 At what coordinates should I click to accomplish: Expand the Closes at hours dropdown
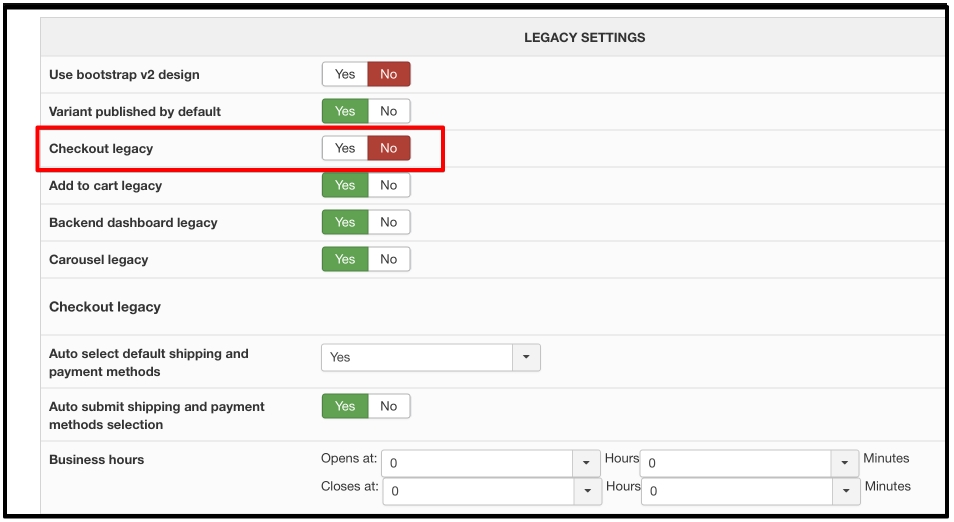(588, 492)
